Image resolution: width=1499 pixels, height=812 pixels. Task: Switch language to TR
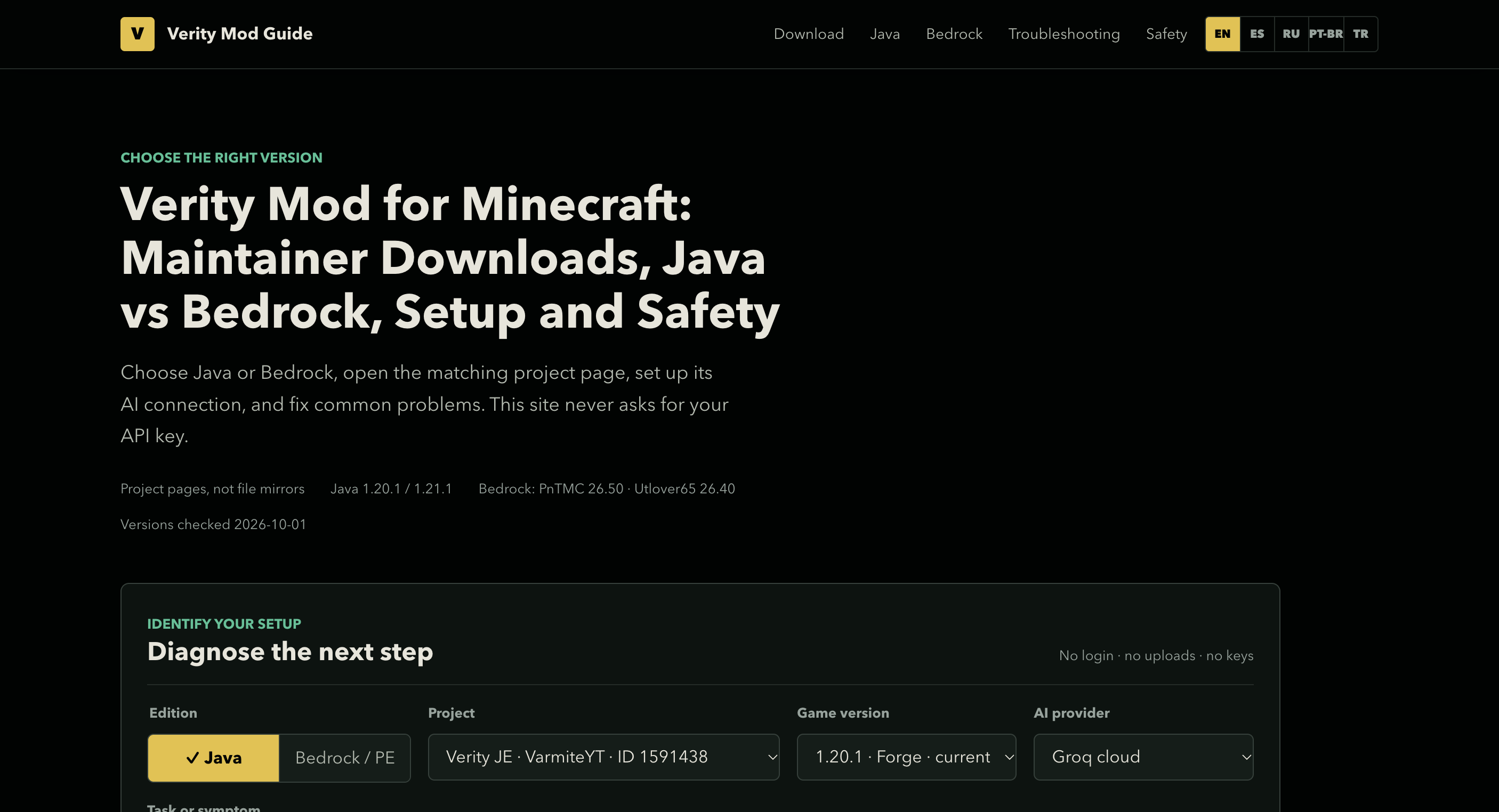(x=1360, y=34)
